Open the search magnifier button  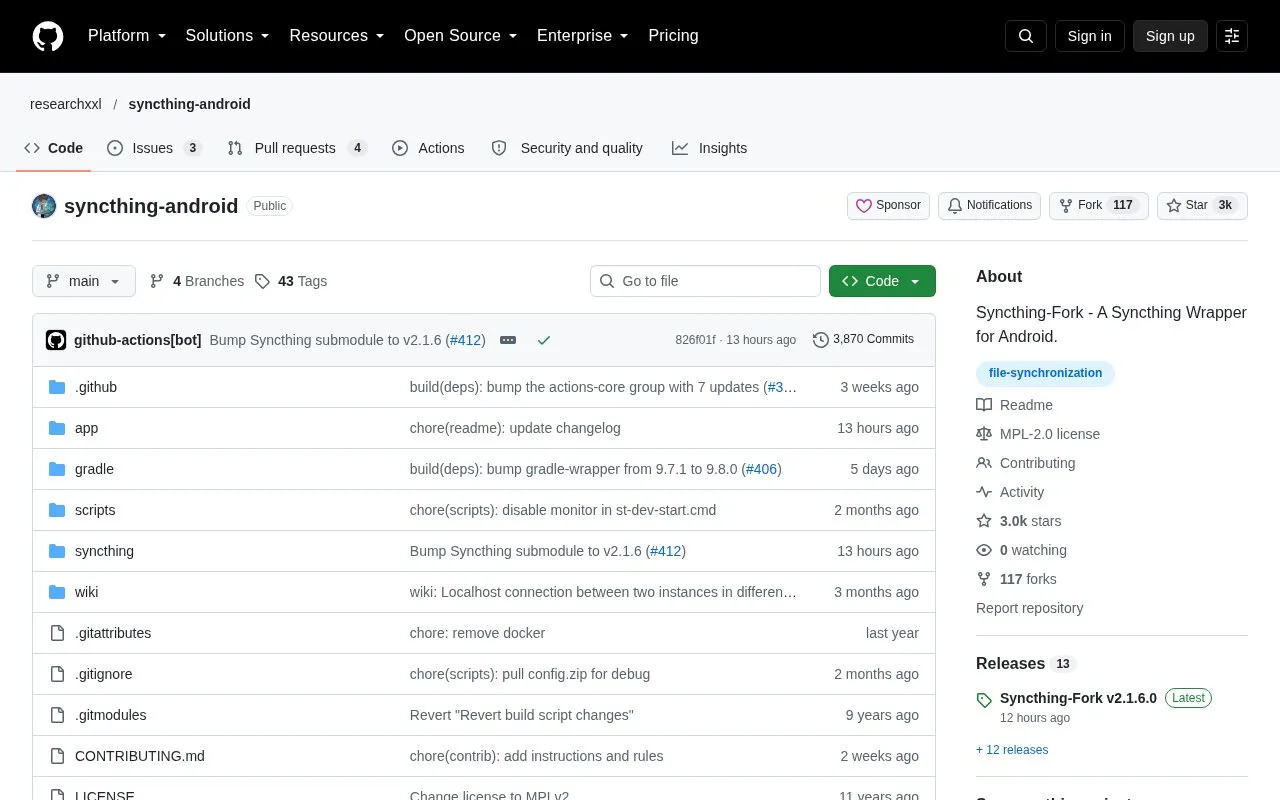click(1026, 36)
